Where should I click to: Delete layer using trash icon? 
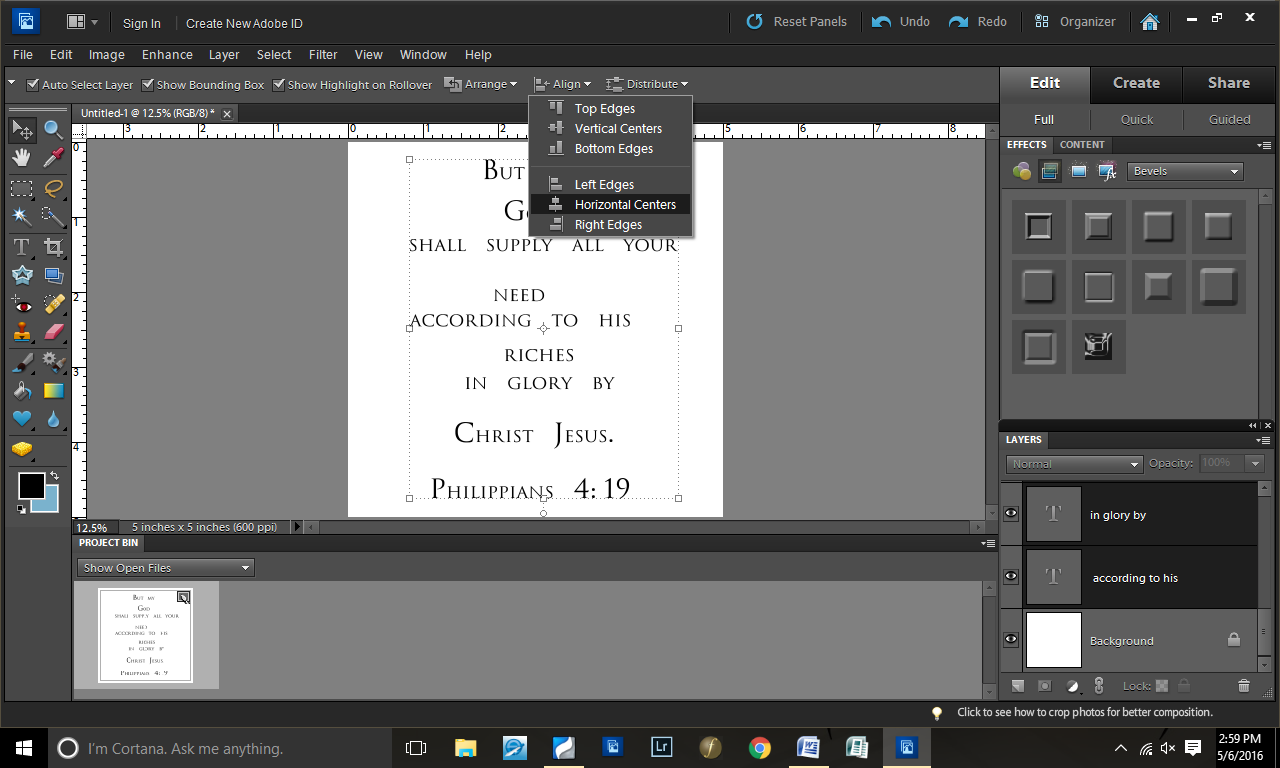pos(1244,686)
